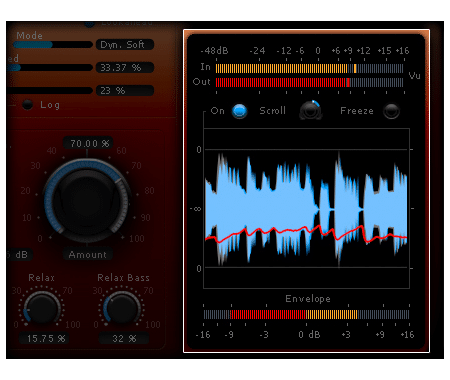Click the 23 % value field
Image resolution: width=450 pixels, height=380 pixels.
(125, 90)
